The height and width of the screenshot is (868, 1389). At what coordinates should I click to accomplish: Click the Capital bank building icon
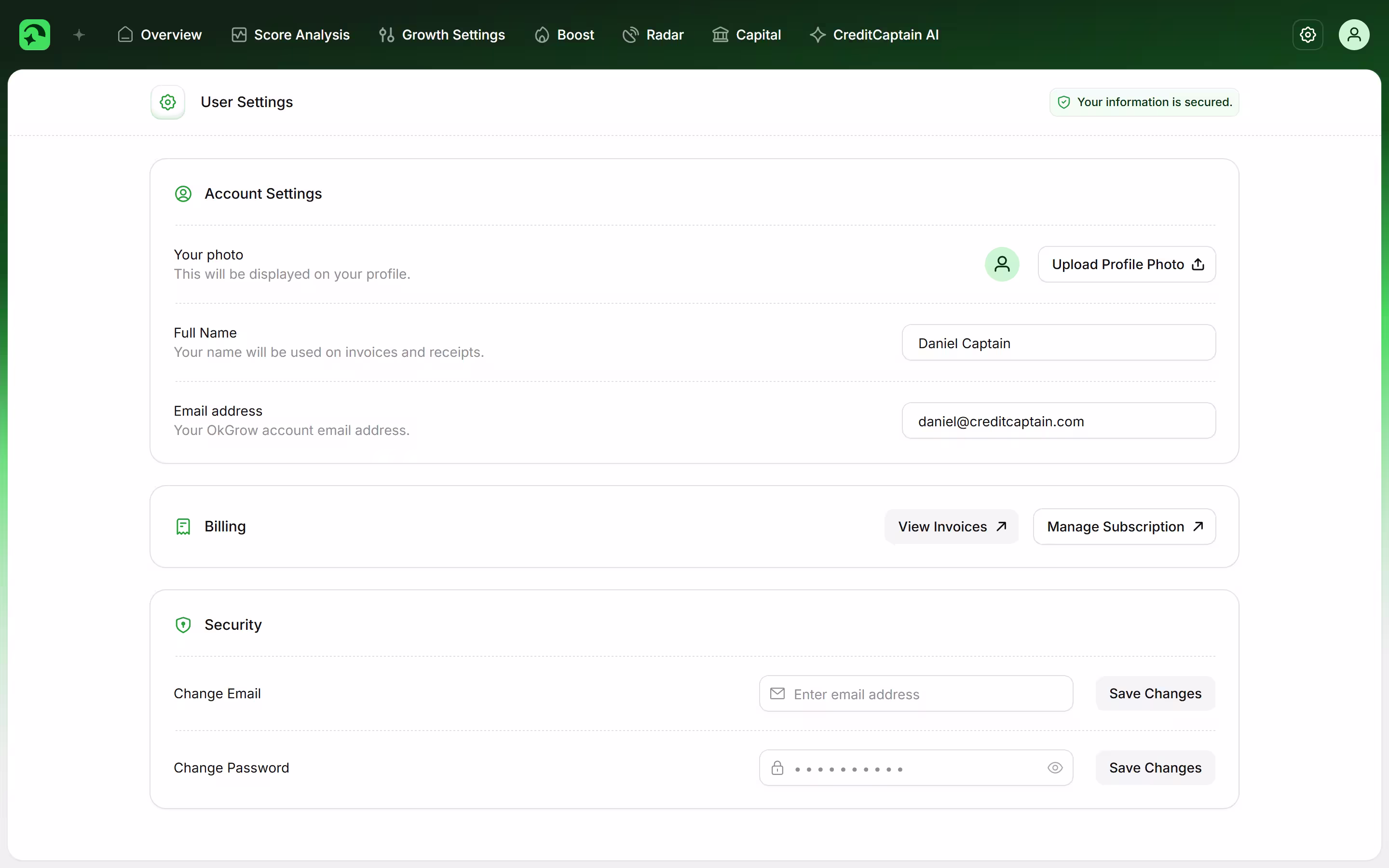click(721, 35)
